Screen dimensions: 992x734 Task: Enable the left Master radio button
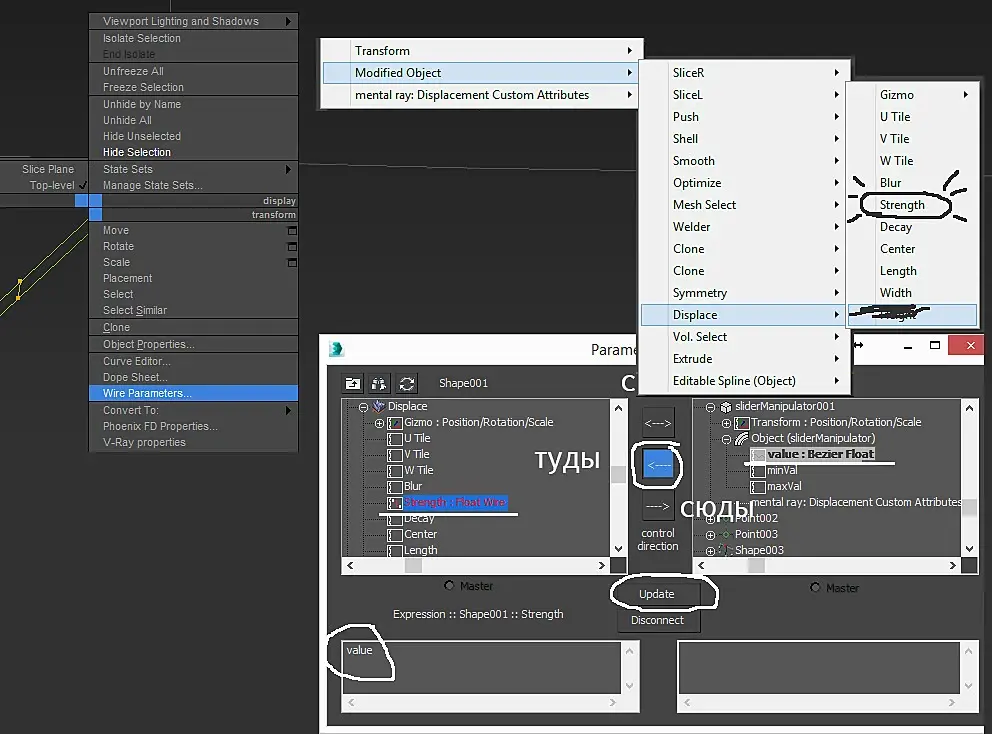click(448, 586)
